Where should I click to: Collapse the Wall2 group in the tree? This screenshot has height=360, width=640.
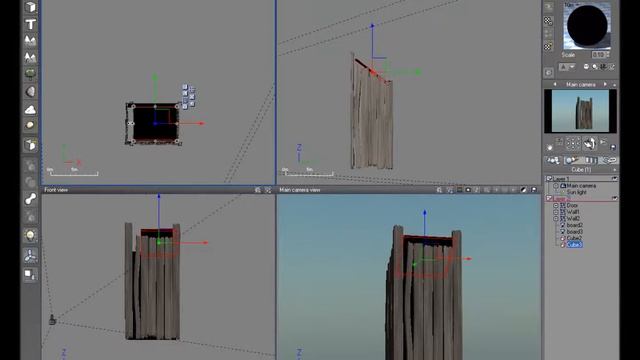(556, 219)
